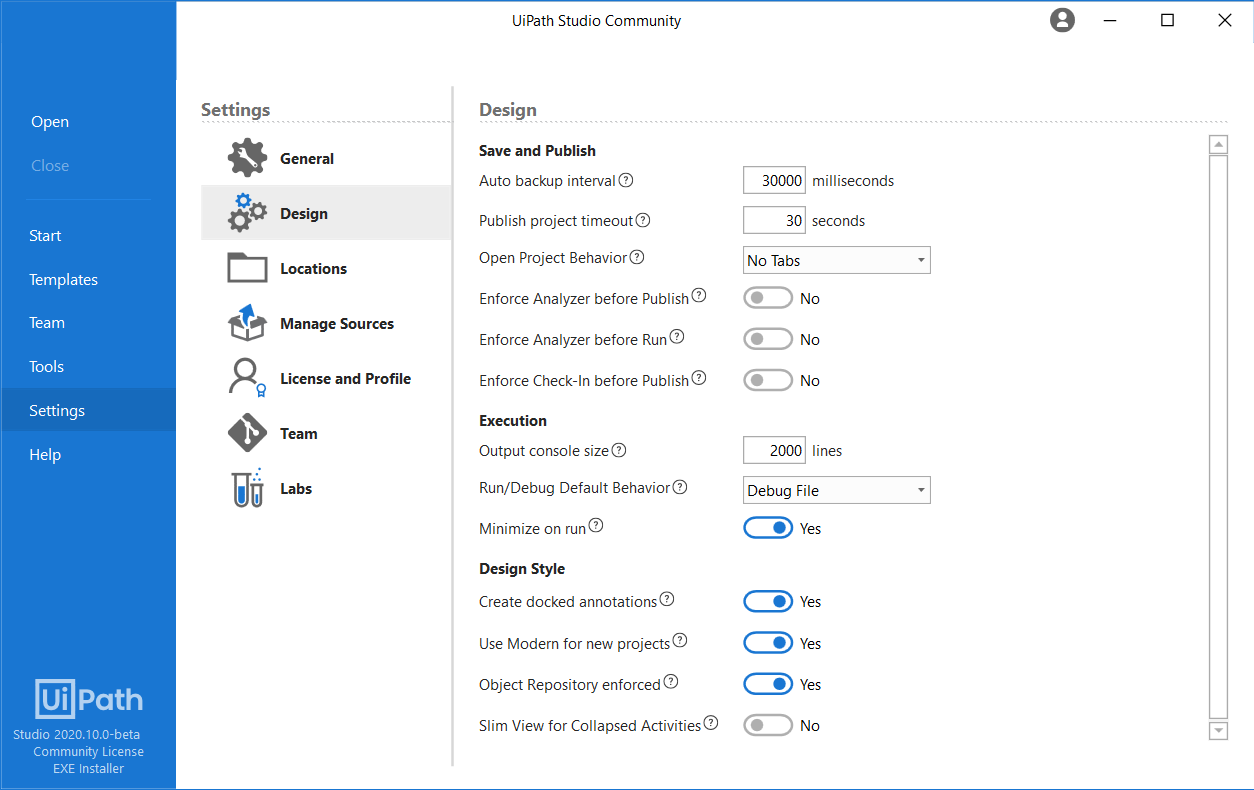Show help for Create docked annotations
This screenshot has width=1254, height=790.
pos(667,600)
